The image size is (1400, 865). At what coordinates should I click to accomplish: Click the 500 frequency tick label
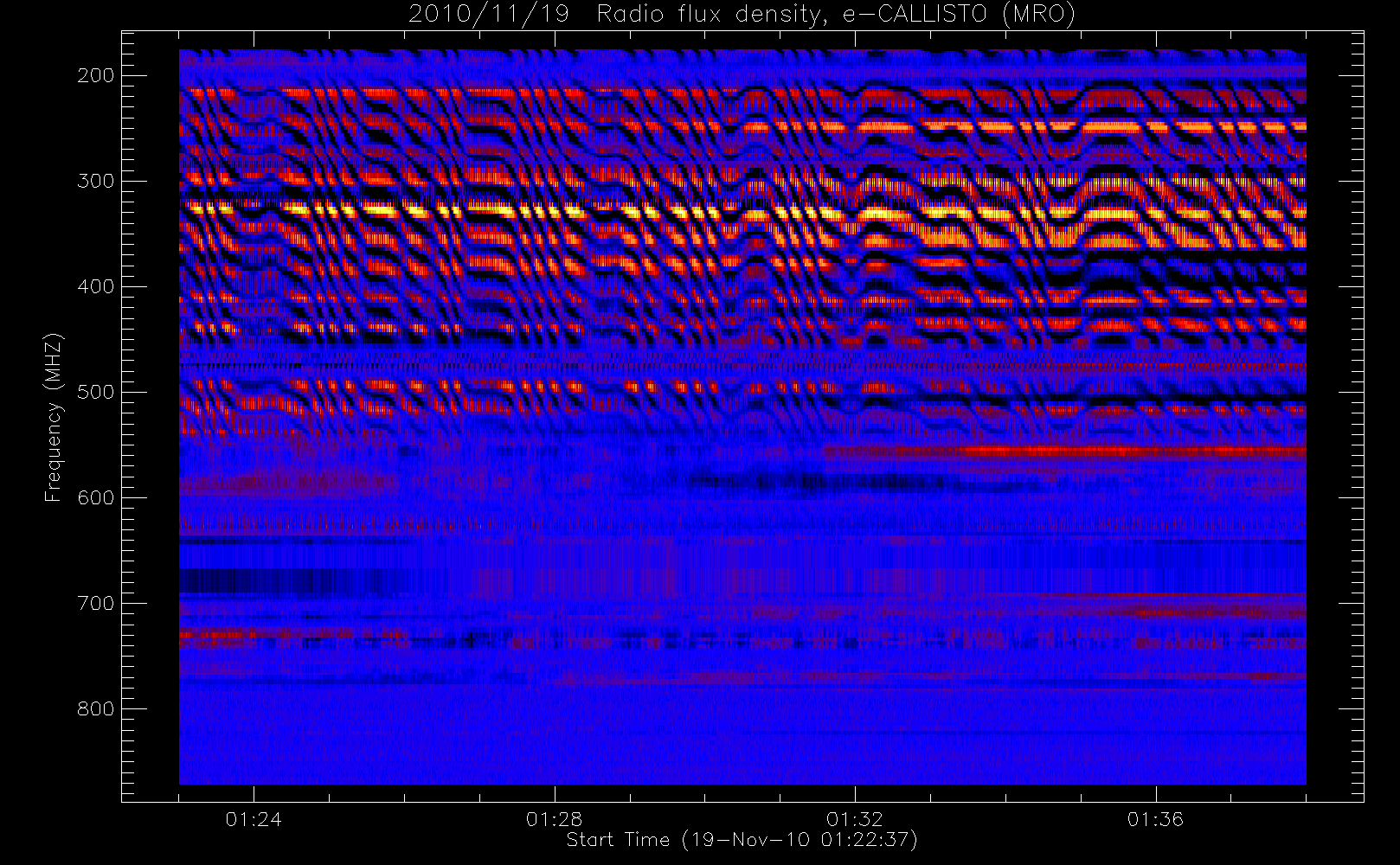(x=96, y=392)
